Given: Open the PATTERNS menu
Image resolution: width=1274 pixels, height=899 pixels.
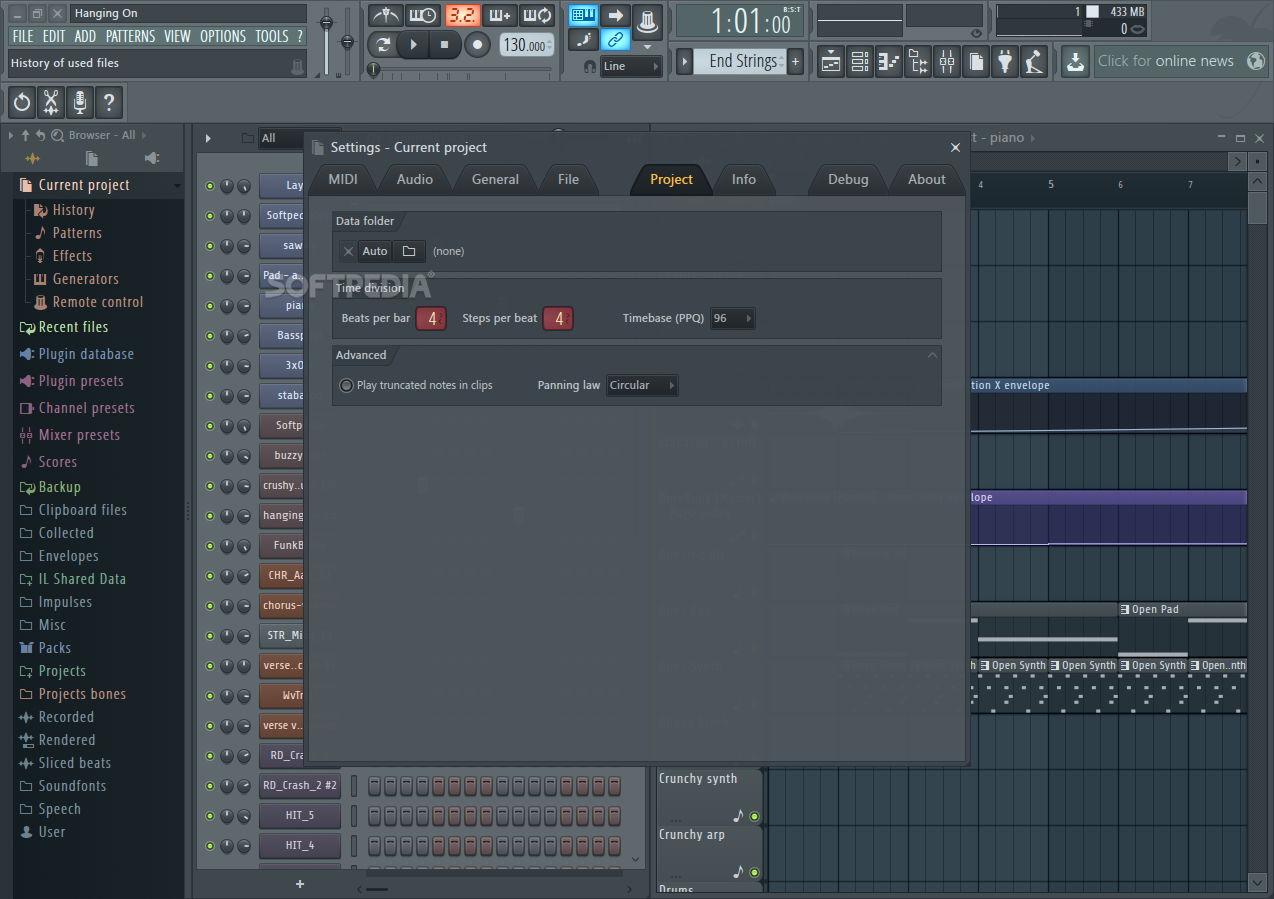Looking at the screenshot, I should (130, 36).
